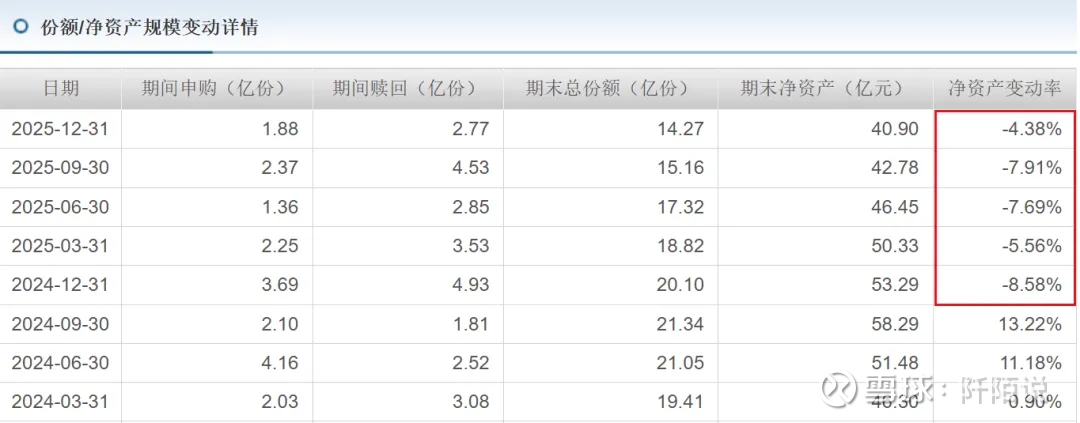Click the 2025-03-31 date cell

(x=60, y=246)
